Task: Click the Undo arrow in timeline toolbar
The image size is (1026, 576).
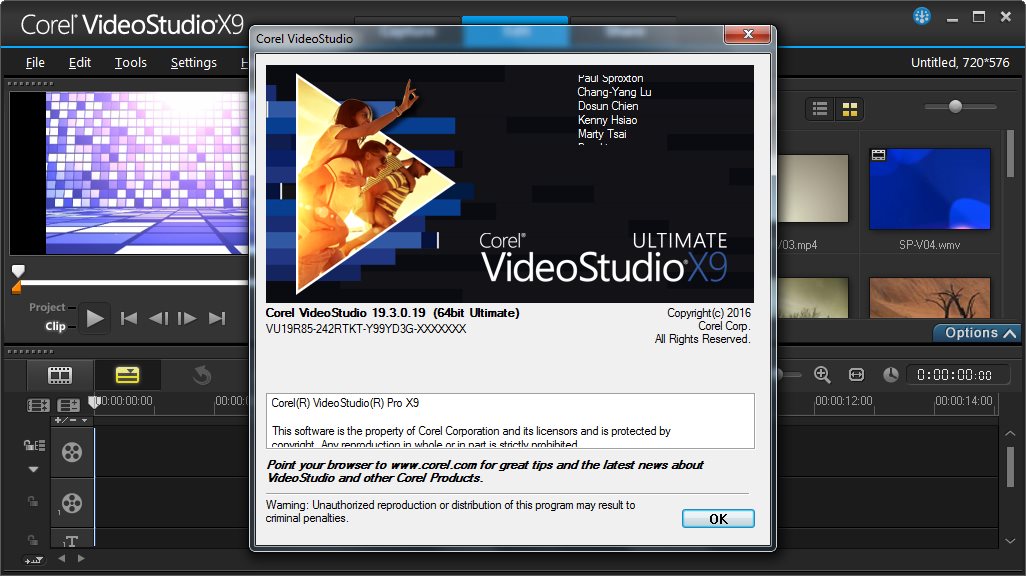Action: pos(202,375)
